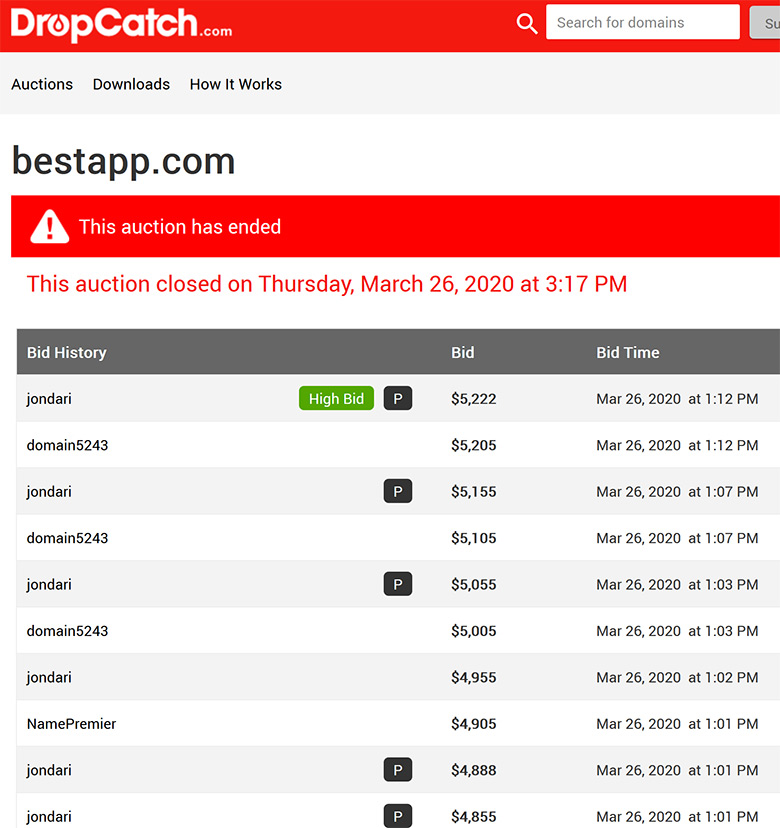Click the P badge on the $4,888 bid row
The width and height of the screenshot is (780, 828).
[398, 770]
